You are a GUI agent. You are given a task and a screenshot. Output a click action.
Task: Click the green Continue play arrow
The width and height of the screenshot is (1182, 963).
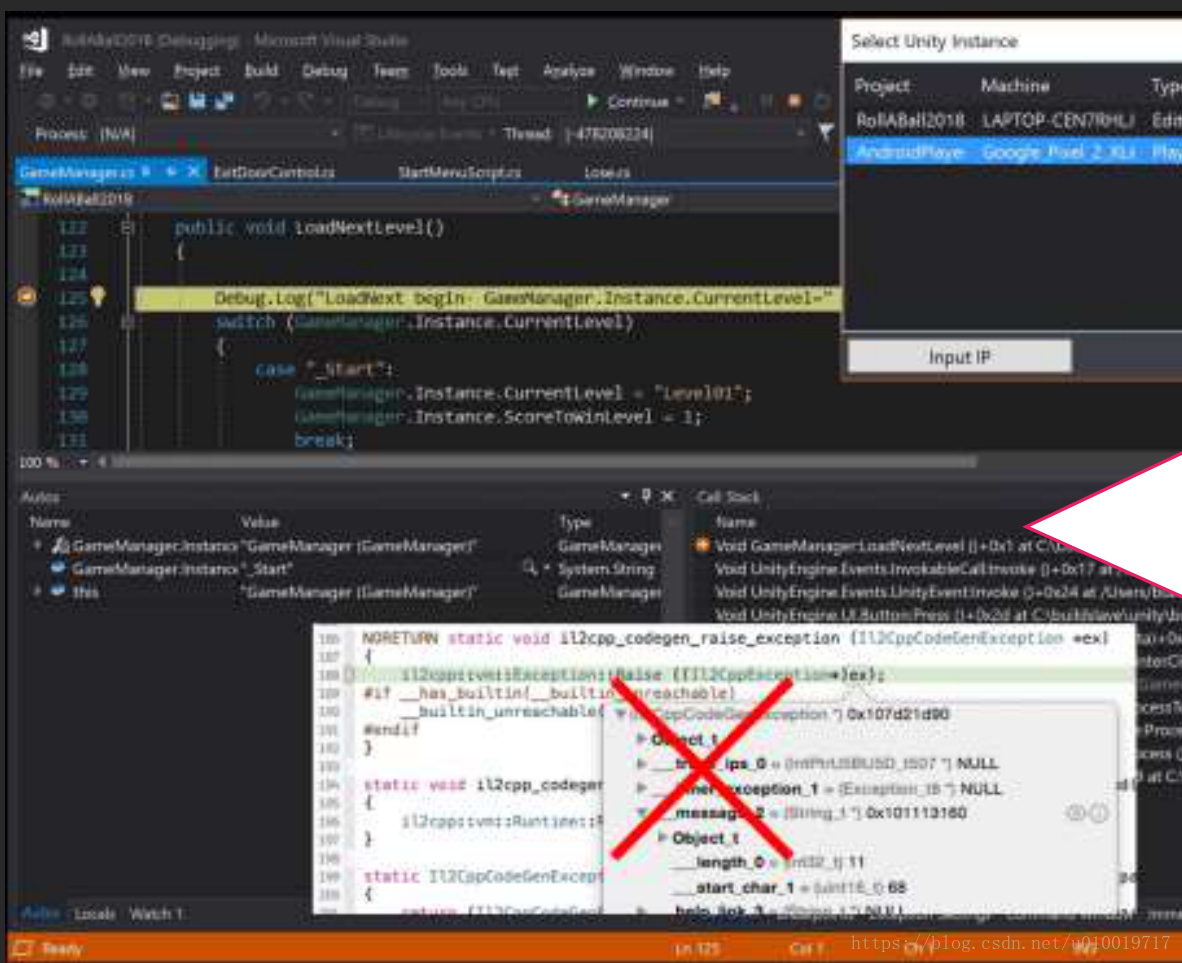tap(592, 100)
